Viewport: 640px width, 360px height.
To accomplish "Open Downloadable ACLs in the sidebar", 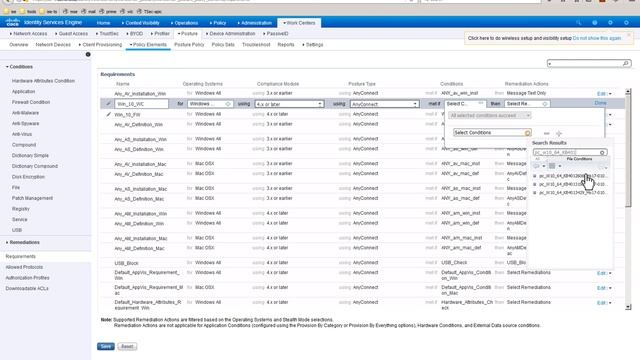I will (x=27, y=288).
